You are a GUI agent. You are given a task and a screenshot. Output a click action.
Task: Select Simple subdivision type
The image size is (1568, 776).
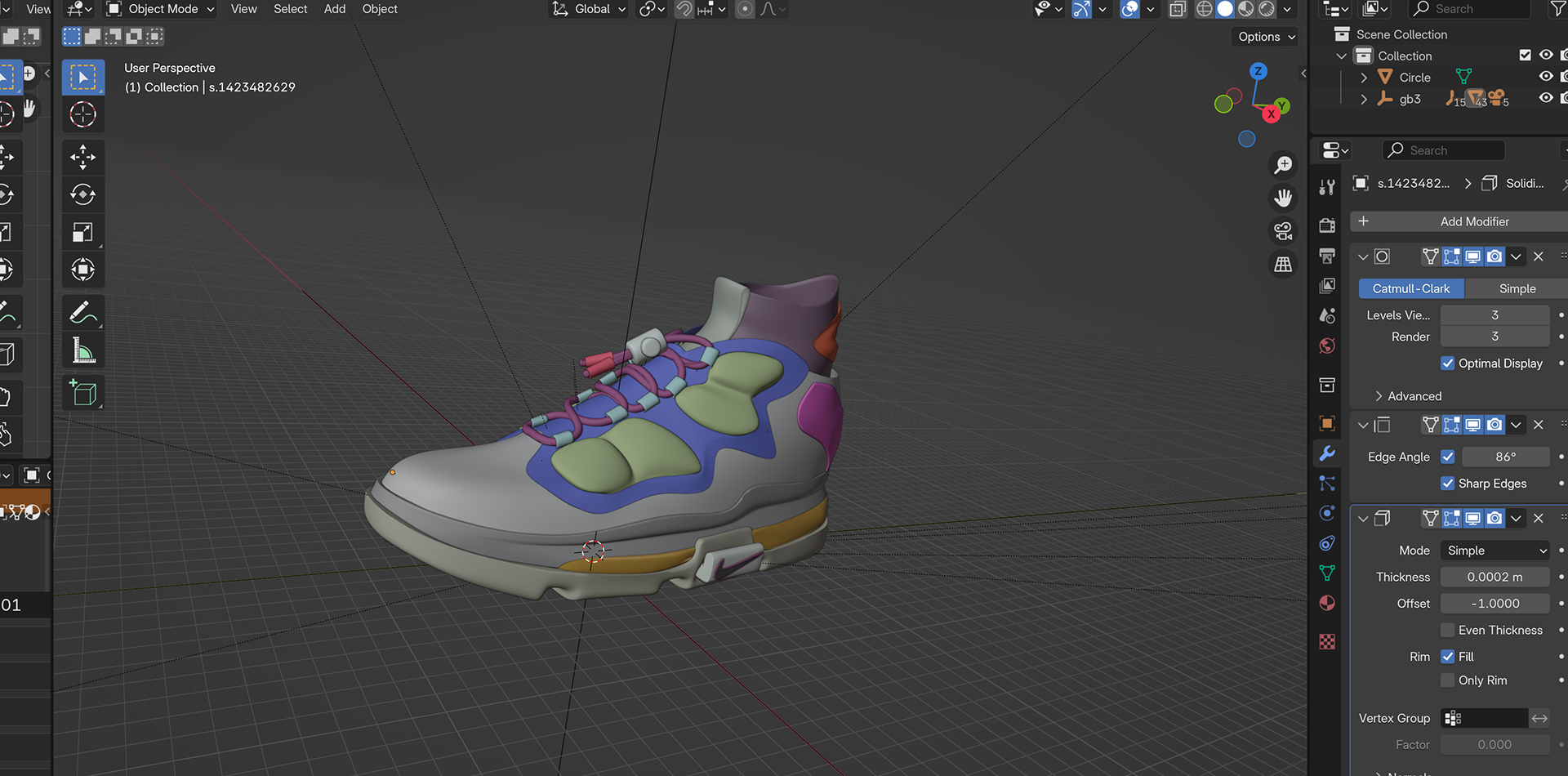click(x=1517, y=289)
